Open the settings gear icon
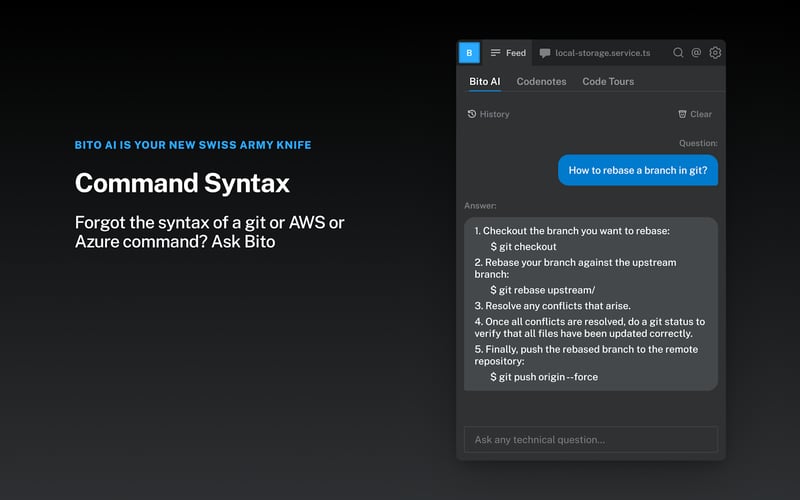Viewport: 800px width, 500px height. (715, 53)
